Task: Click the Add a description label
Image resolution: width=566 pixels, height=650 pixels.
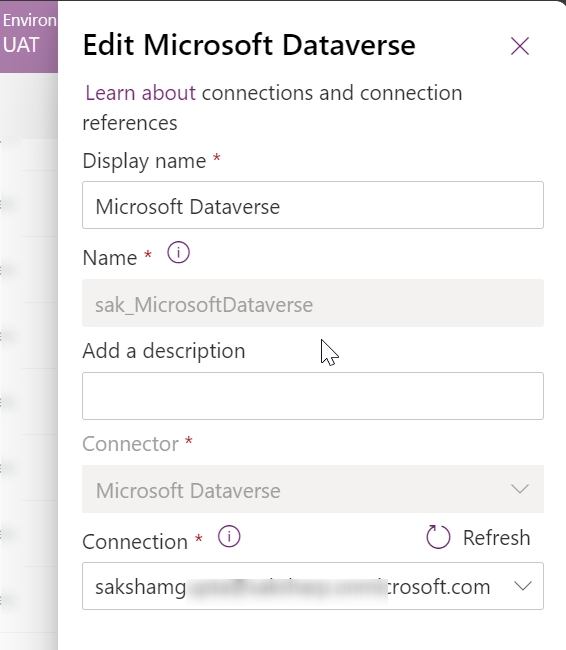Action: 164,351
